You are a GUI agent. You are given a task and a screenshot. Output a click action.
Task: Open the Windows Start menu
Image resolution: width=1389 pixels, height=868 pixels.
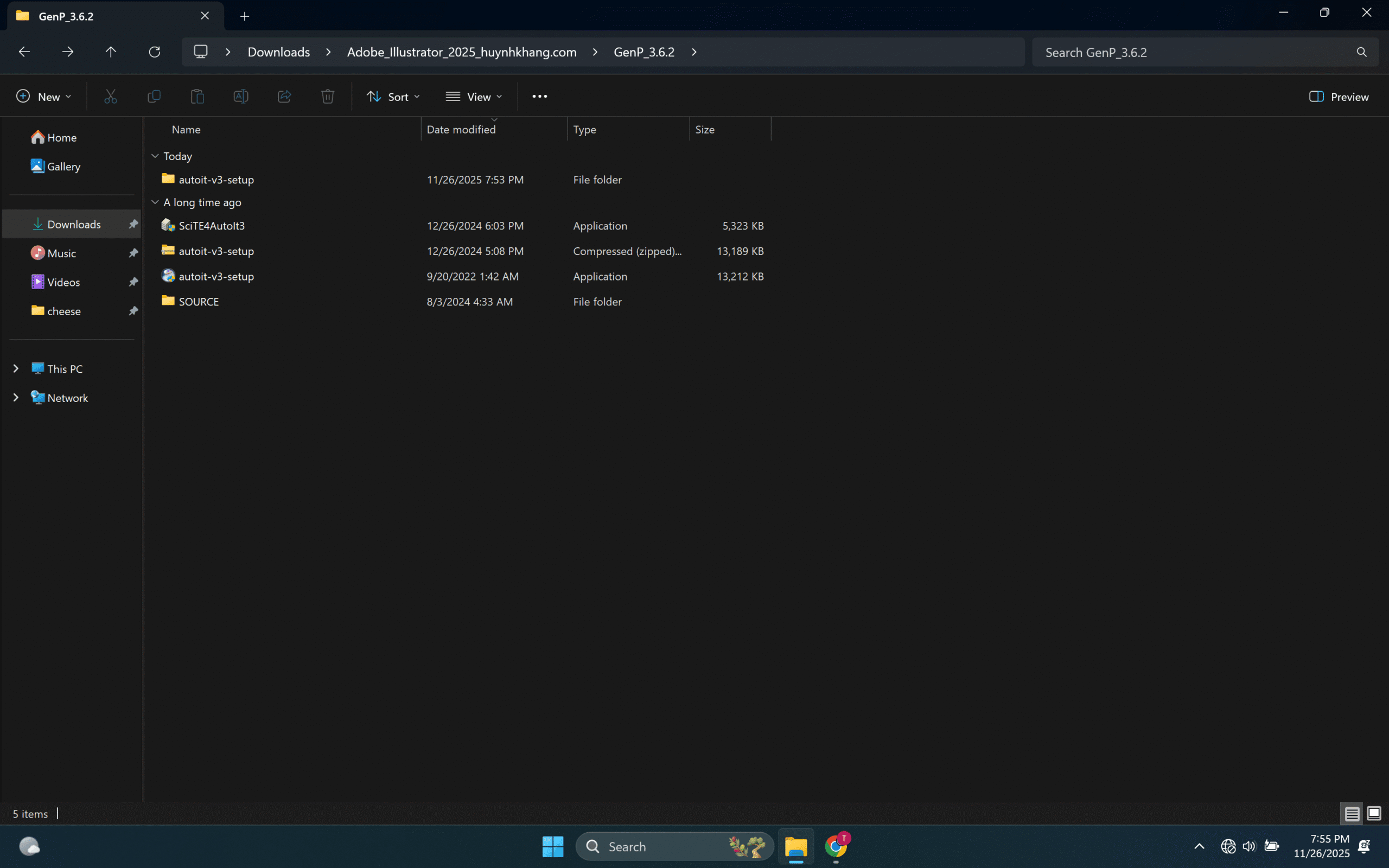pos(553,846)
